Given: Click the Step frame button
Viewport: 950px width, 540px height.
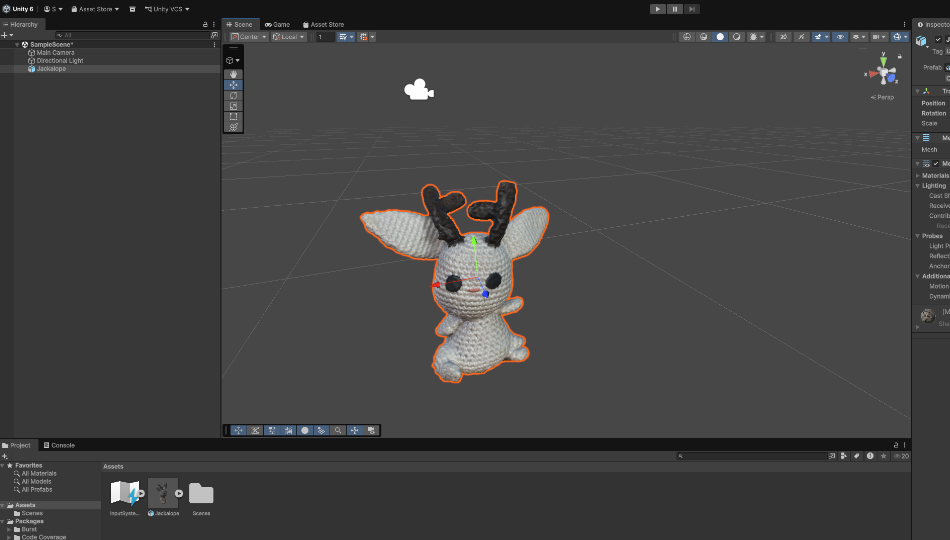Looking at the screenshot, I should point(691,9).
